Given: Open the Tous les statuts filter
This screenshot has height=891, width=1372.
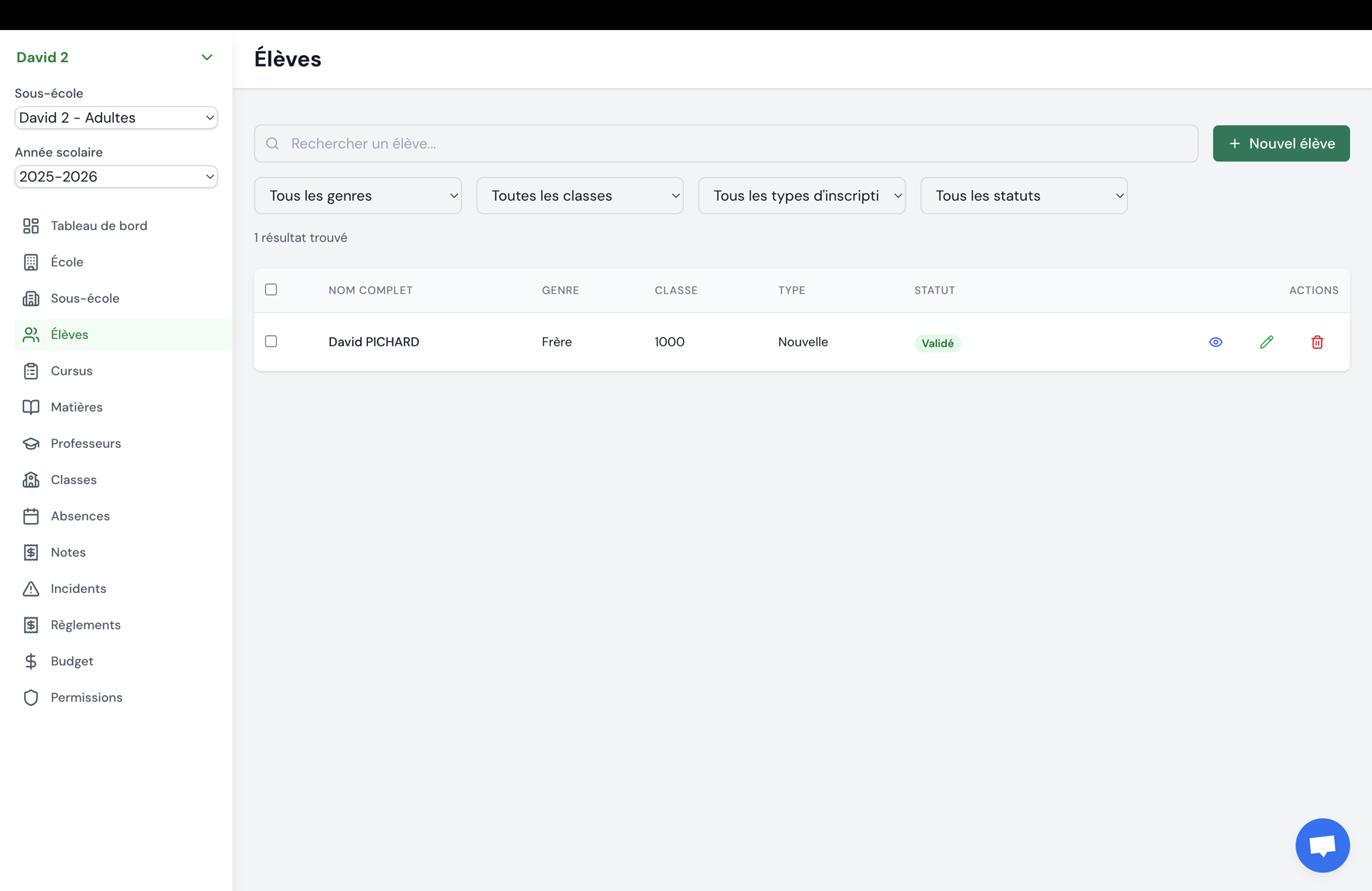Looking at the screenshot, I should click(1024, 196).
